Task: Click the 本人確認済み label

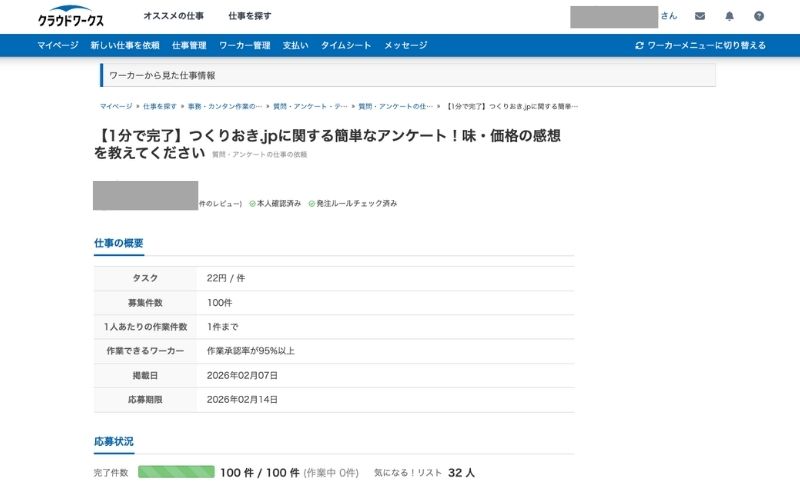Action: [x=279, y=204]
